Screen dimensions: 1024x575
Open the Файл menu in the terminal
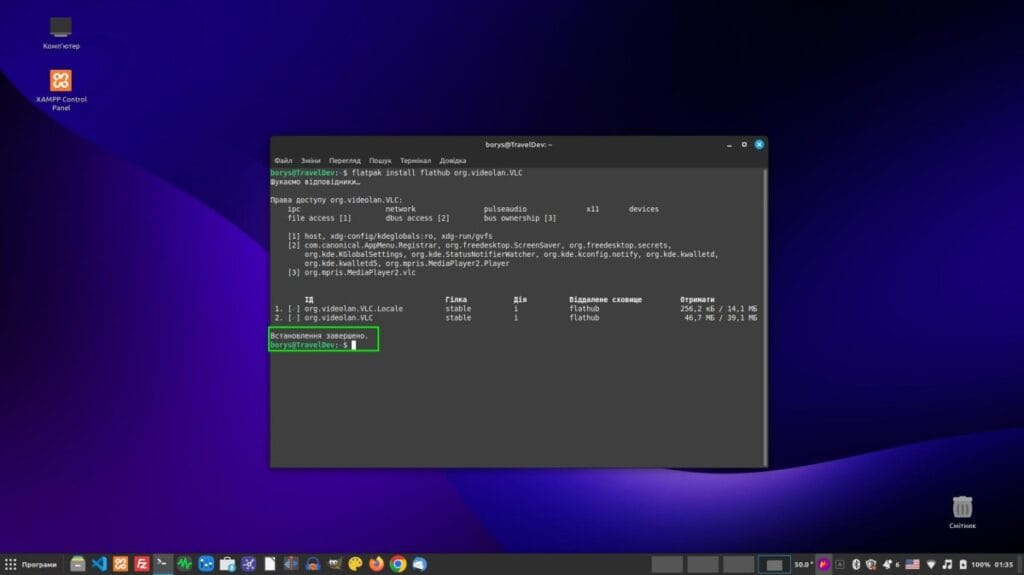[283, 161]
